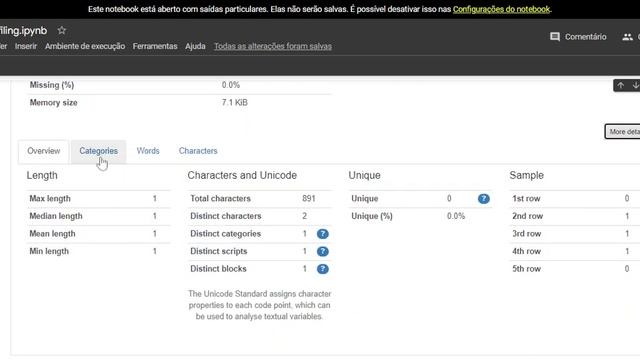Image resolution: width=640 pixels, height=360 pixels.
Task: Move cell down with the down arrow icon
Action: [x=636, y=85]
